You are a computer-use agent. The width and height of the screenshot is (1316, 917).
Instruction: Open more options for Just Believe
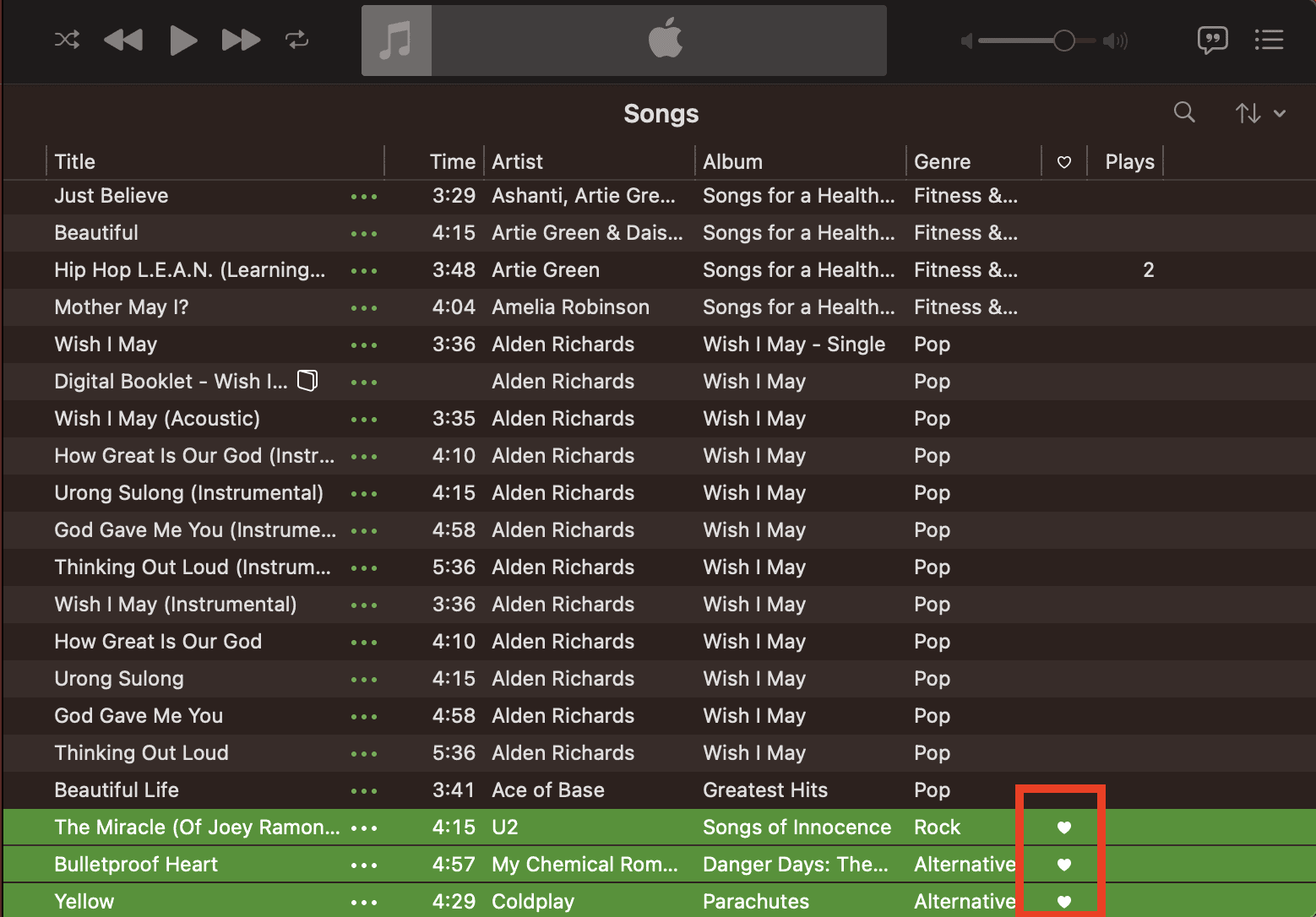364,197
